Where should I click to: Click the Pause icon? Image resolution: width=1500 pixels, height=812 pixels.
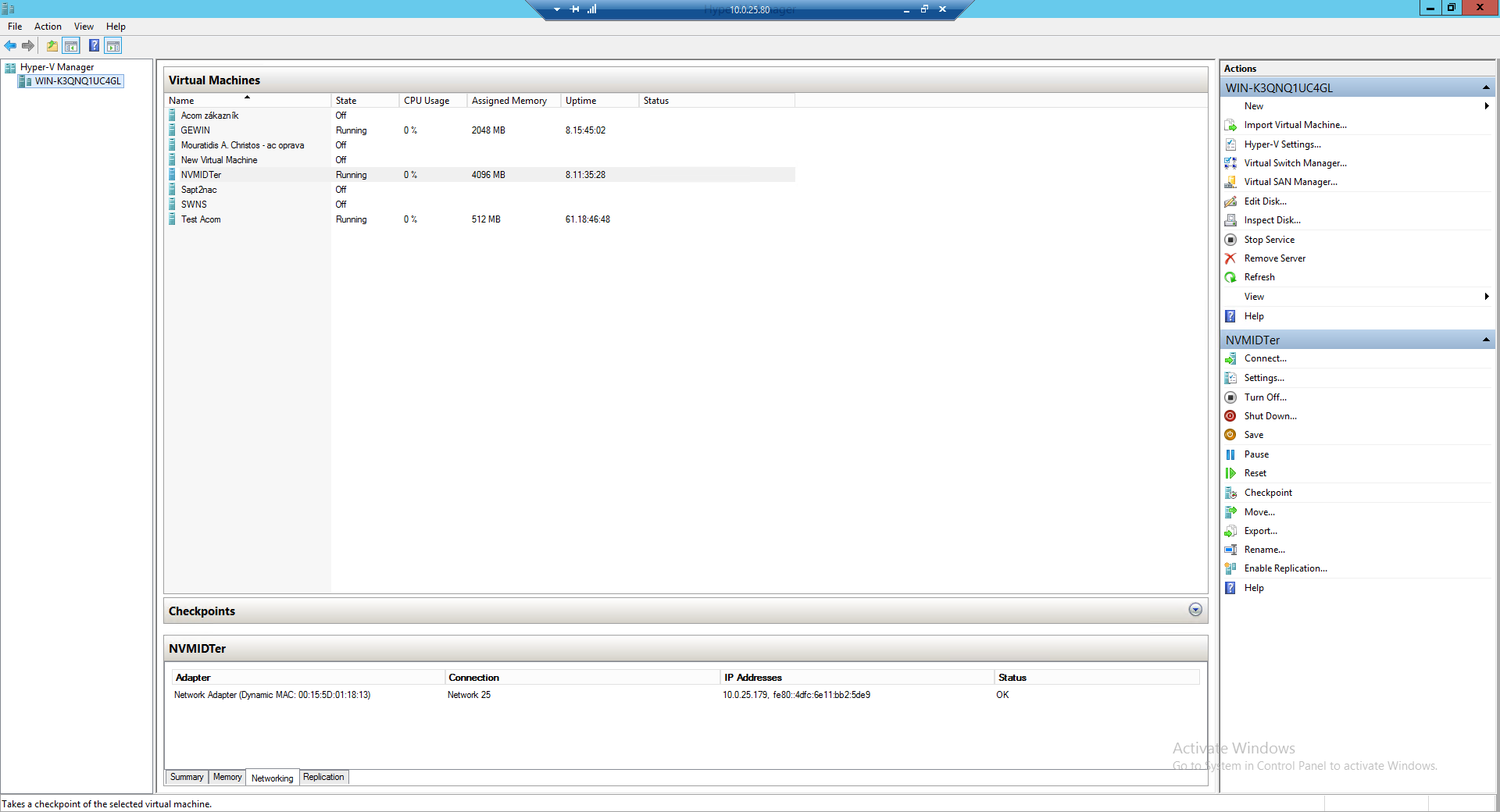pos(1230,454)
